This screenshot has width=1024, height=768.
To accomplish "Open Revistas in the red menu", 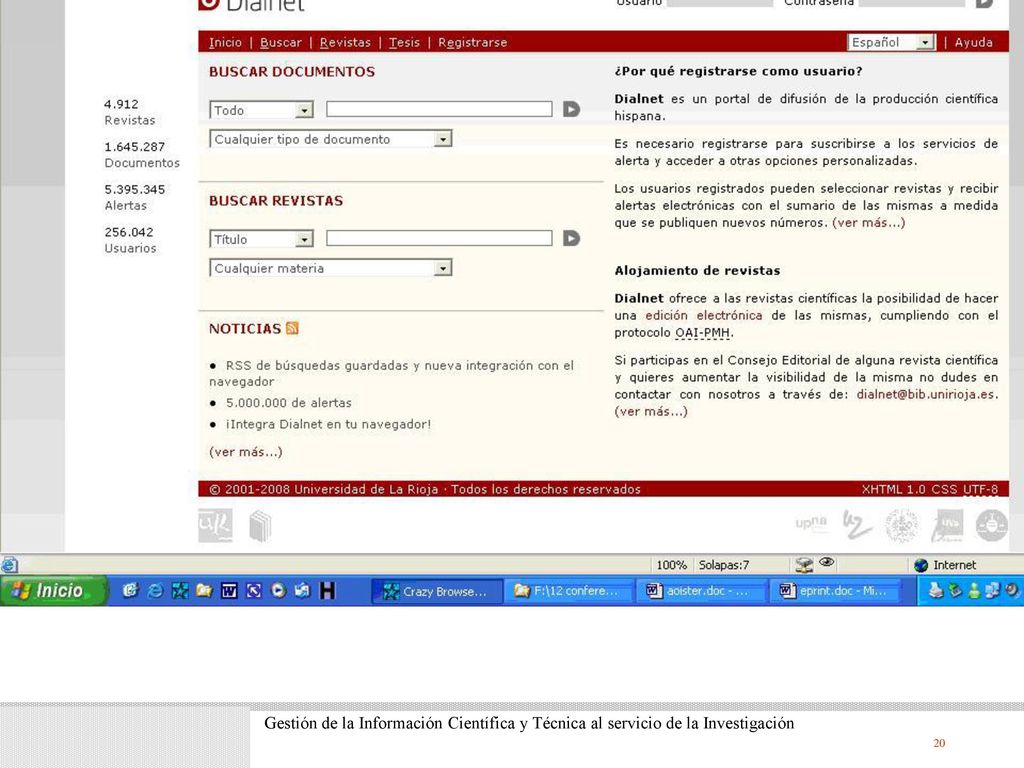I will pyautogui.click(x=345, y=42).
